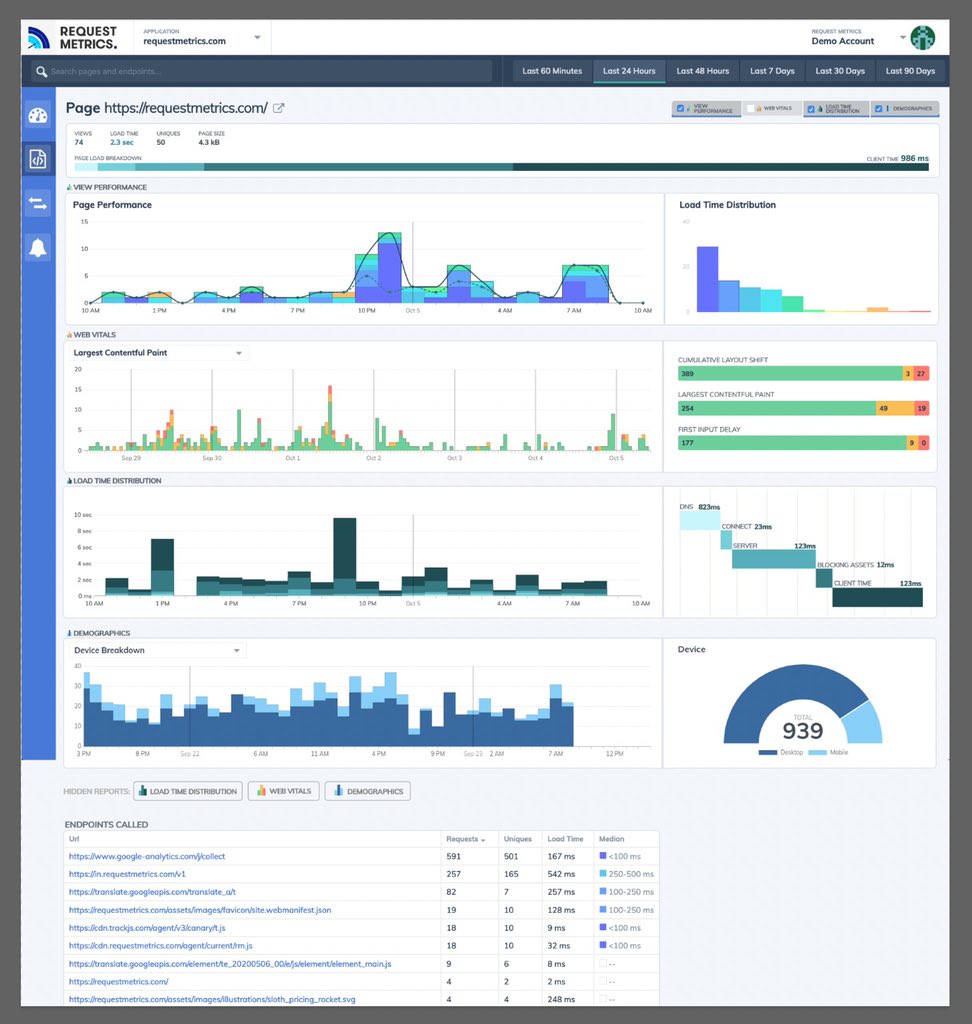
Task: Select the Last 7 Days tab
Action: pos(772,71)
